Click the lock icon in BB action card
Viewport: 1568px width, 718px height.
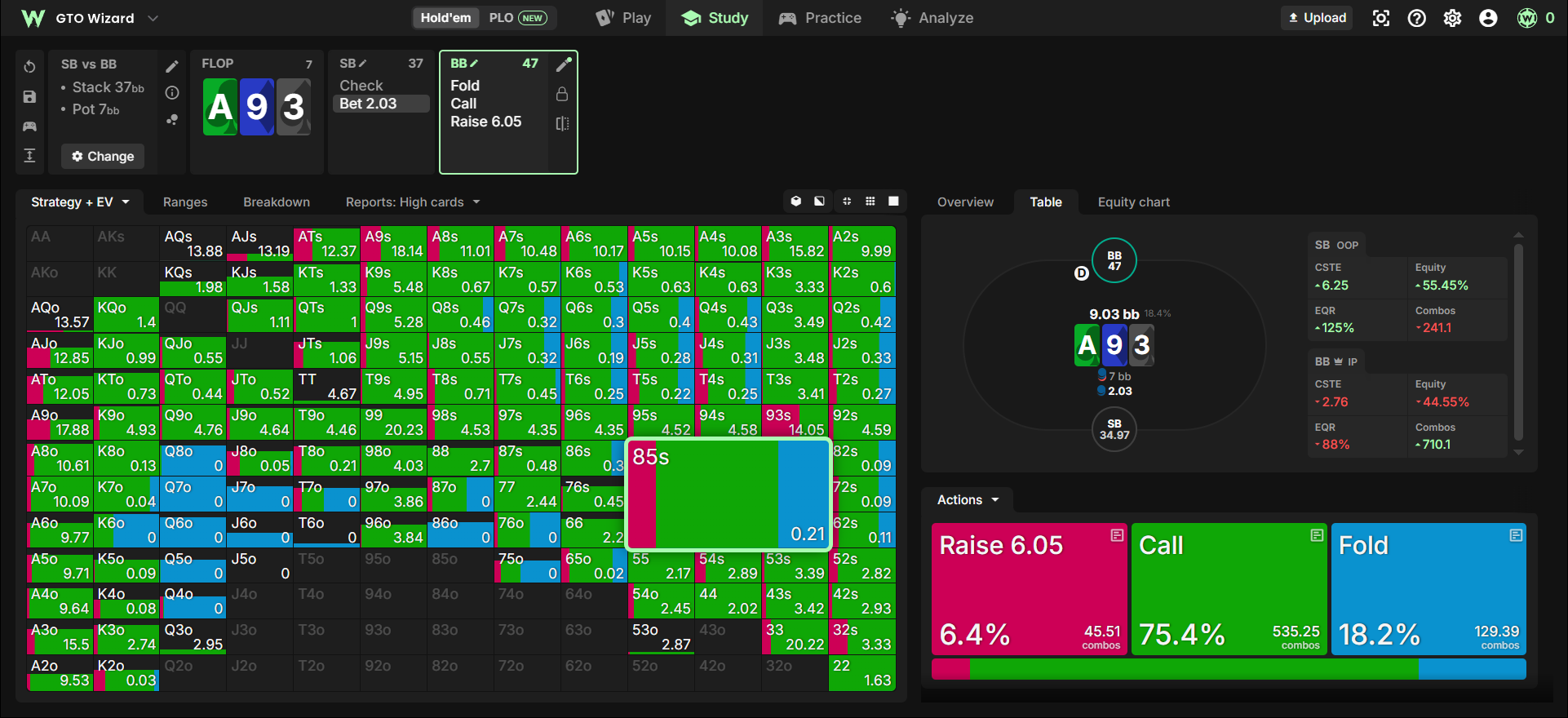point(562,94)
